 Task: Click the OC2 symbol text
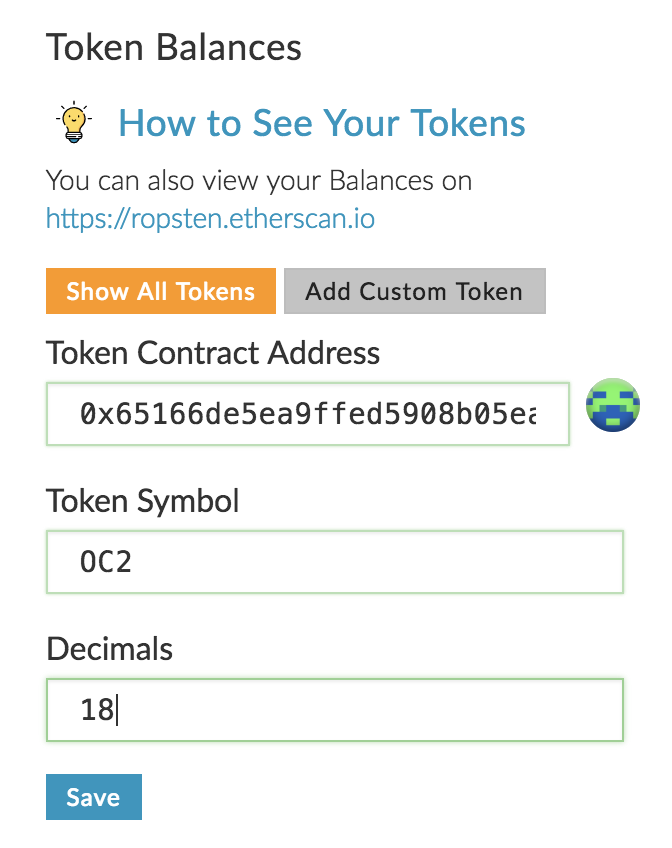tap(105, 562)
